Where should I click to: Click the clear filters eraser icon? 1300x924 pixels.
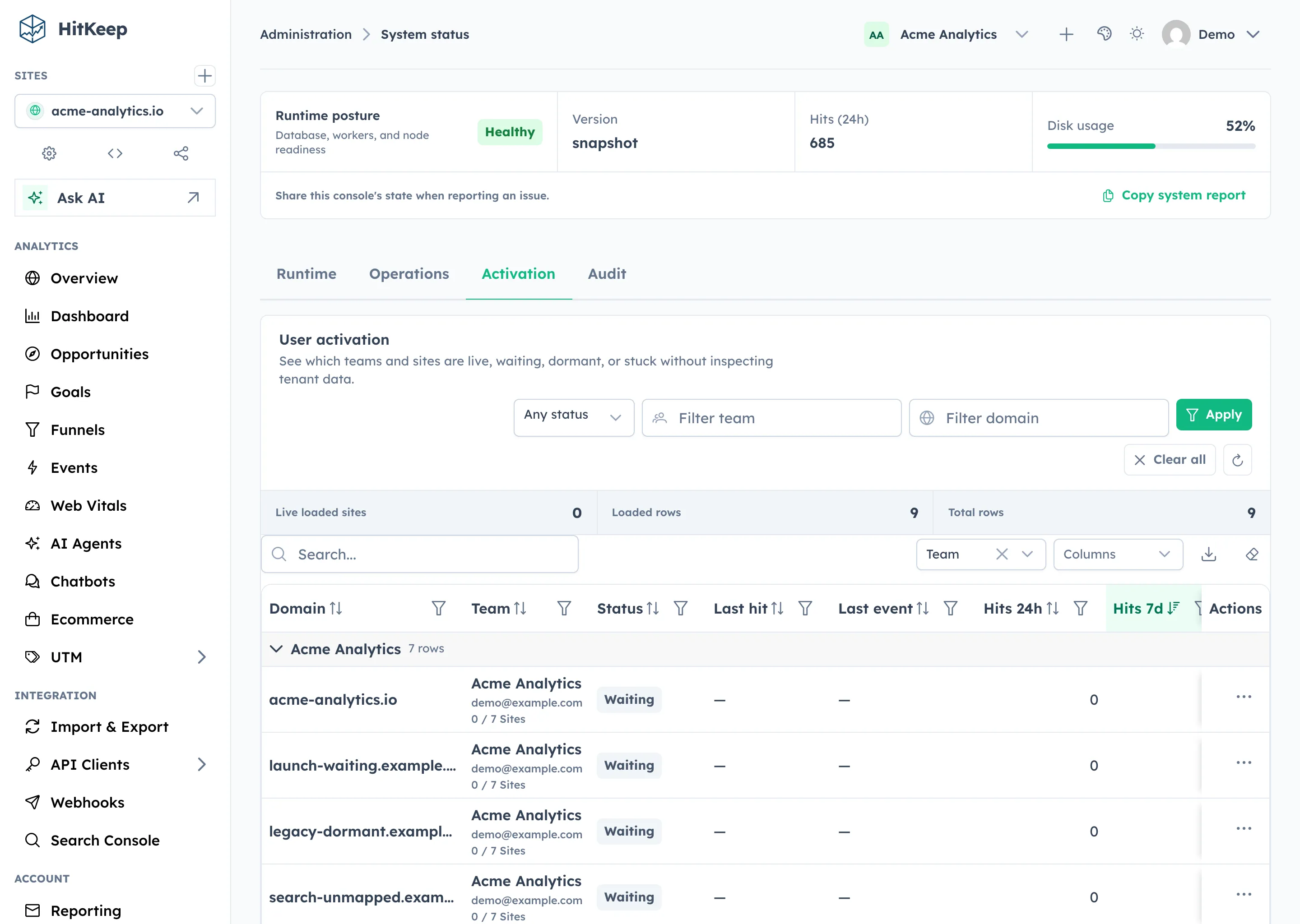pyautogui.click(x=1252, y=554)
